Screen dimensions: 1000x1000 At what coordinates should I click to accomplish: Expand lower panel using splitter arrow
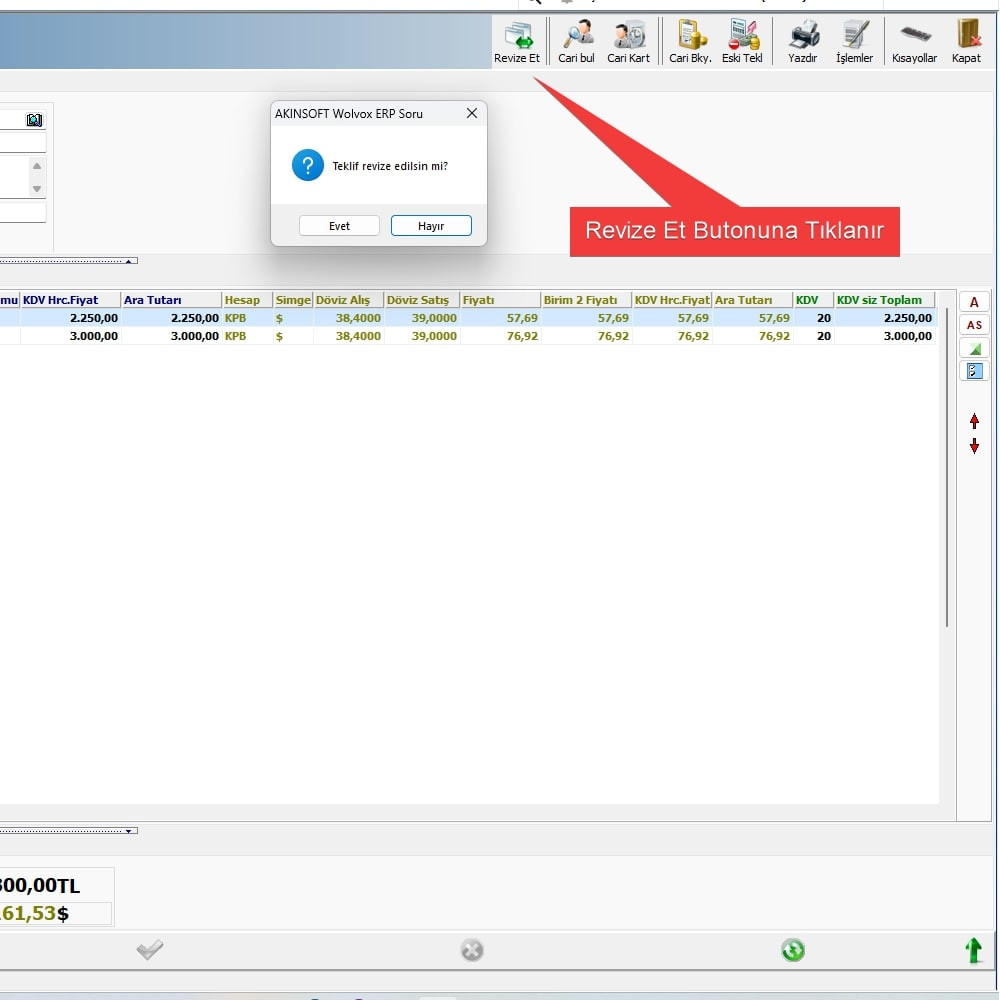128,830
